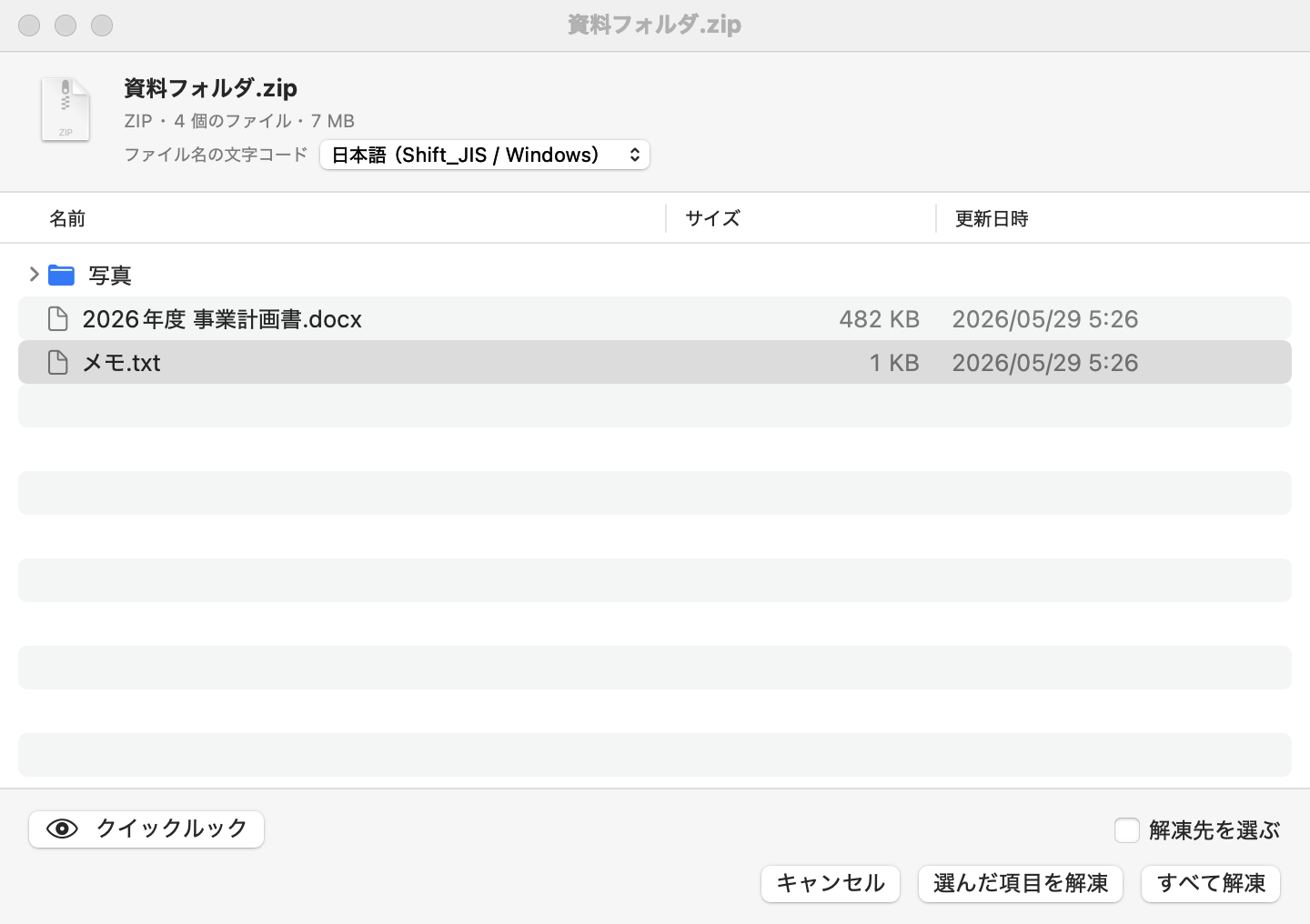Enable the 解凍先を選ぶ checkbox
This screenshot has width=1310, height=924.
pos(1127,829)
